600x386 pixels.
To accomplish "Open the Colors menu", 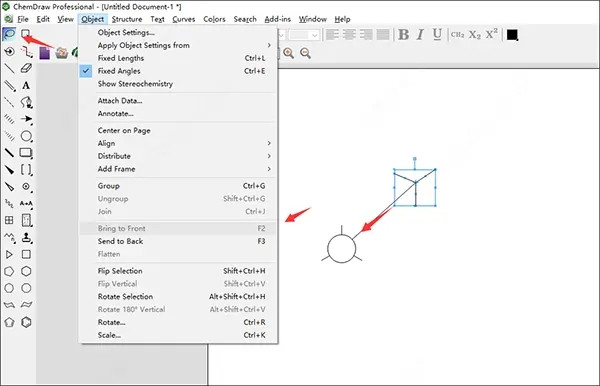I will pos(214,19).
